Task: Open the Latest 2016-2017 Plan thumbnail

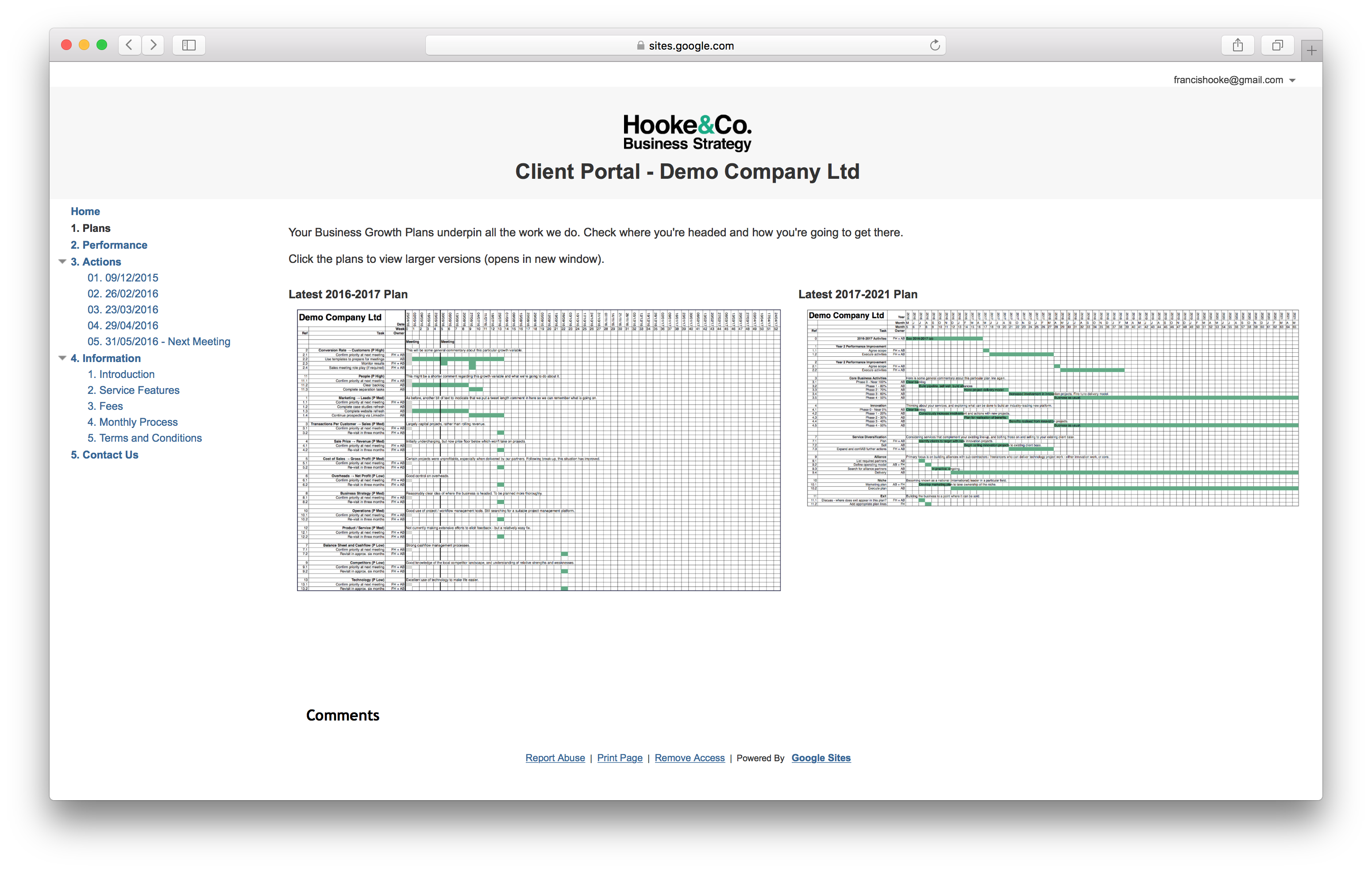Action: [539, 450]
